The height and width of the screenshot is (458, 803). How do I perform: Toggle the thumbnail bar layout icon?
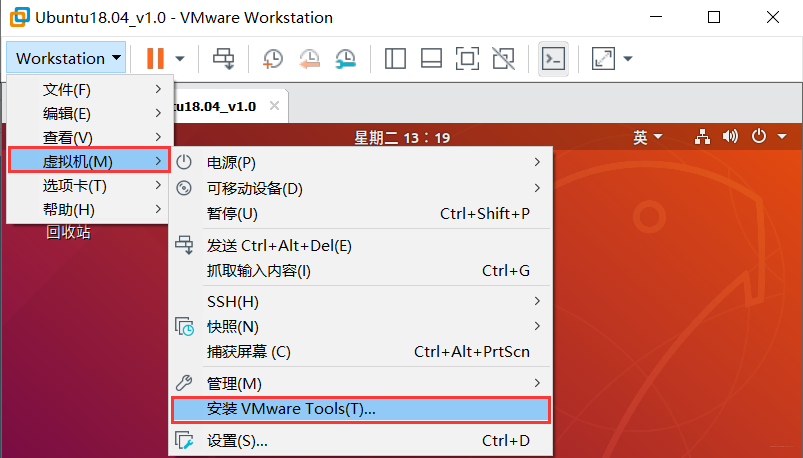coord(431,58)
